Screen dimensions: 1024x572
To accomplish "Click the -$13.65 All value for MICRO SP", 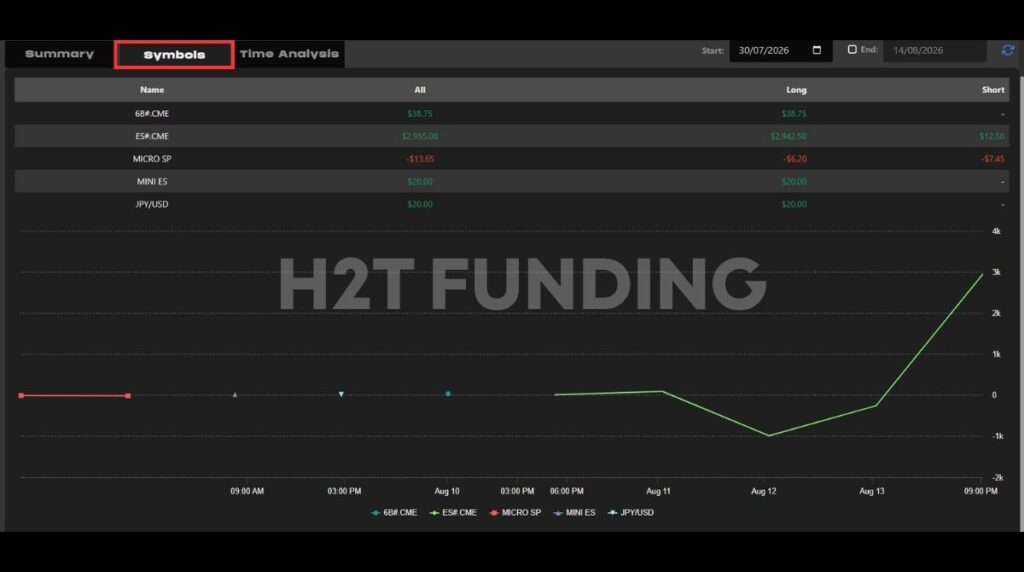I will coord(420,159).
